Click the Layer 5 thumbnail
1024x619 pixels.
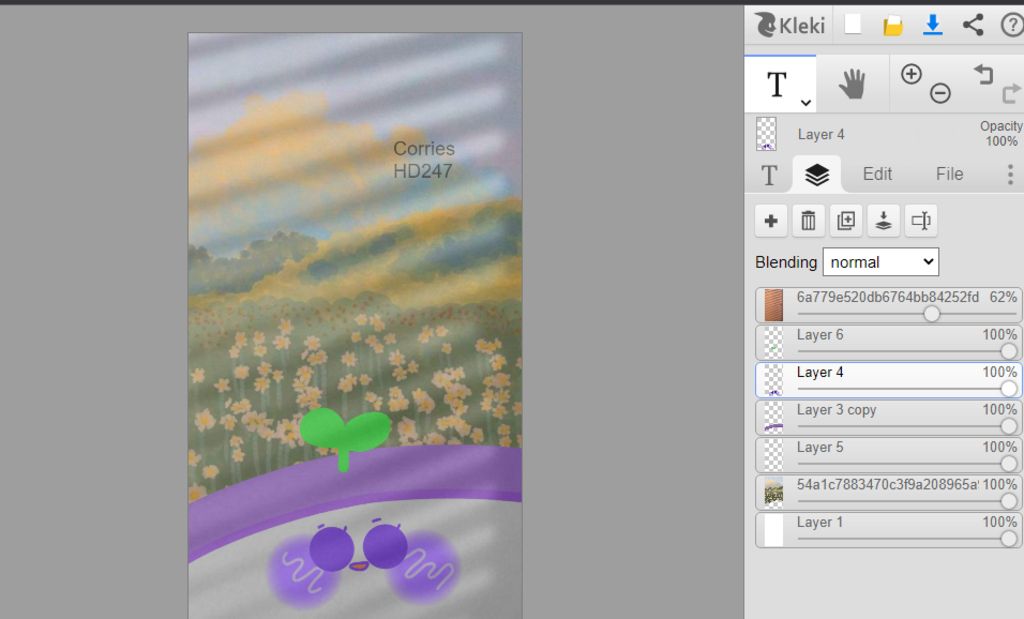773,455
